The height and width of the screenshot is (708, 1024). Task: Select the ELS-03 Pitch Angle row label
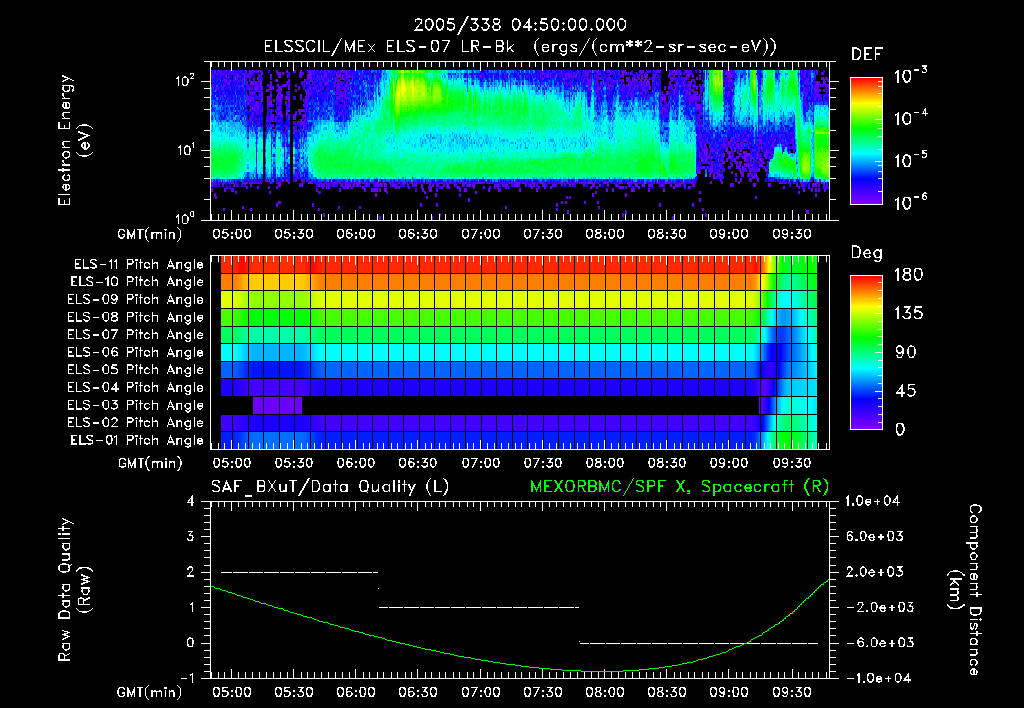[x=135, y=405]
